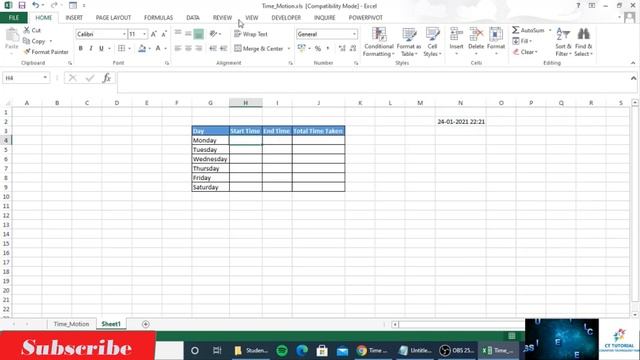Click into the Name Box
Screen dimensions: 640x360
pyautogui.click(x=23, y=78)
